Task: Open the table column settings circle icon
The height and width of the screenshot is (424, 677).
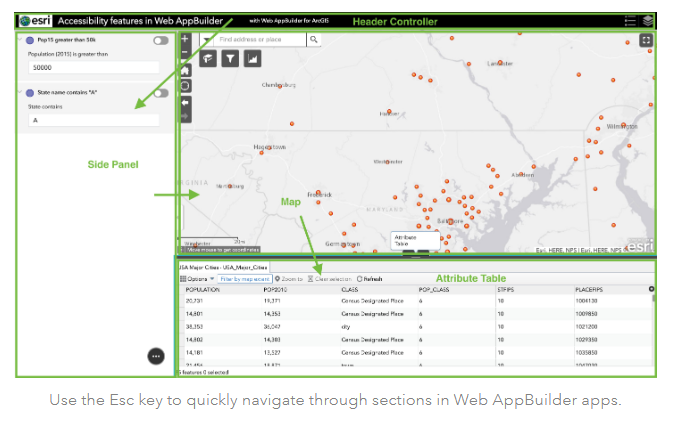Action: tap(651, 289)
